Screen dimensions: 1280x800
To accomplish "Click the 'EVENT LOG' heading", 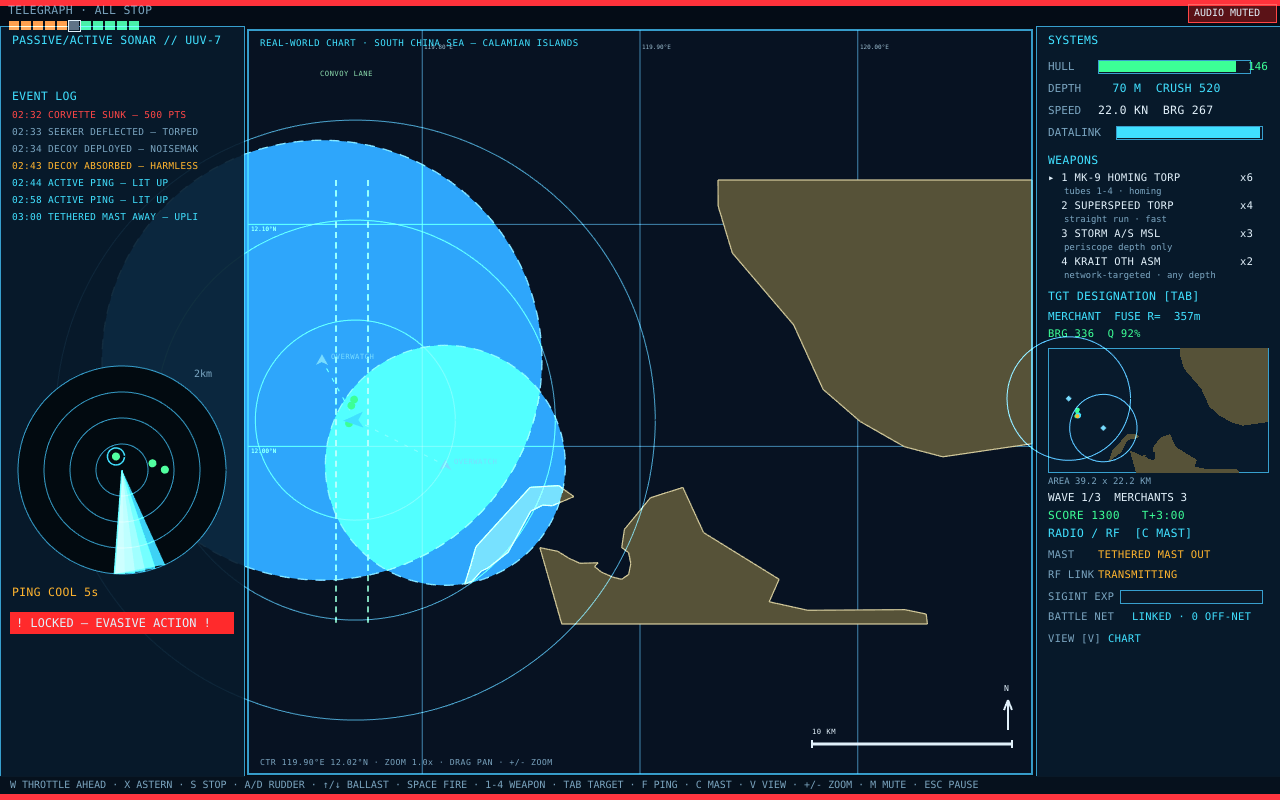I will click(x=44, y=96).
